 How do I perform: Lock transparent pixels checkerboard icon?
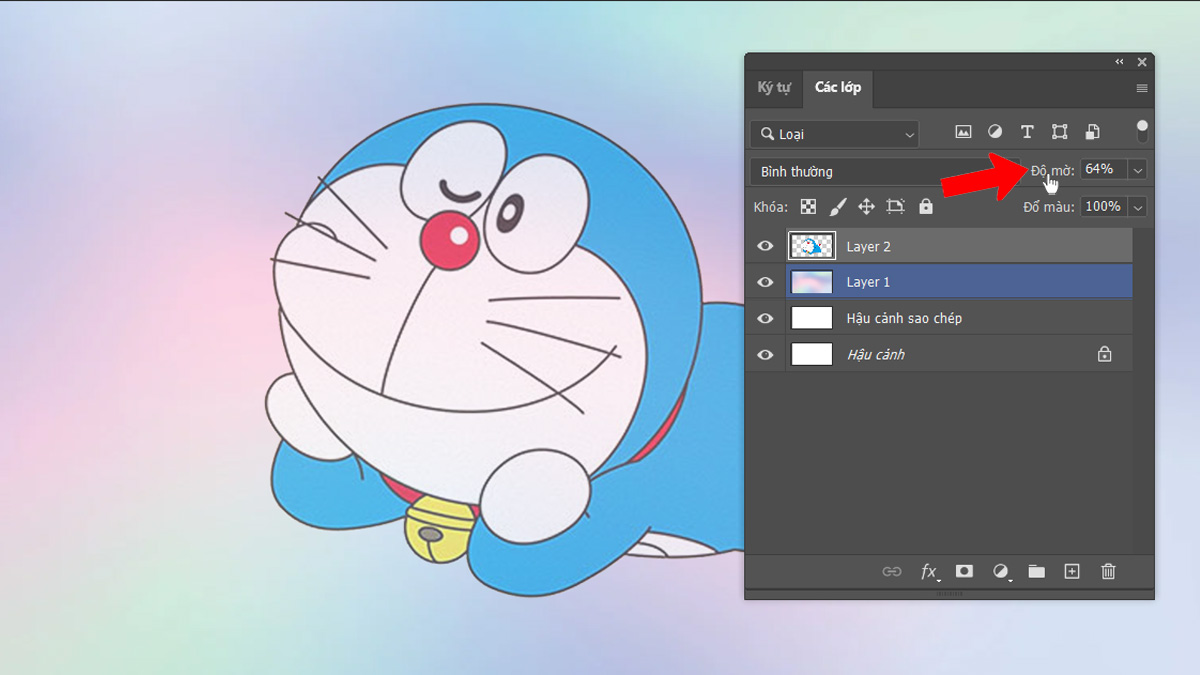[x=808, y=206]
